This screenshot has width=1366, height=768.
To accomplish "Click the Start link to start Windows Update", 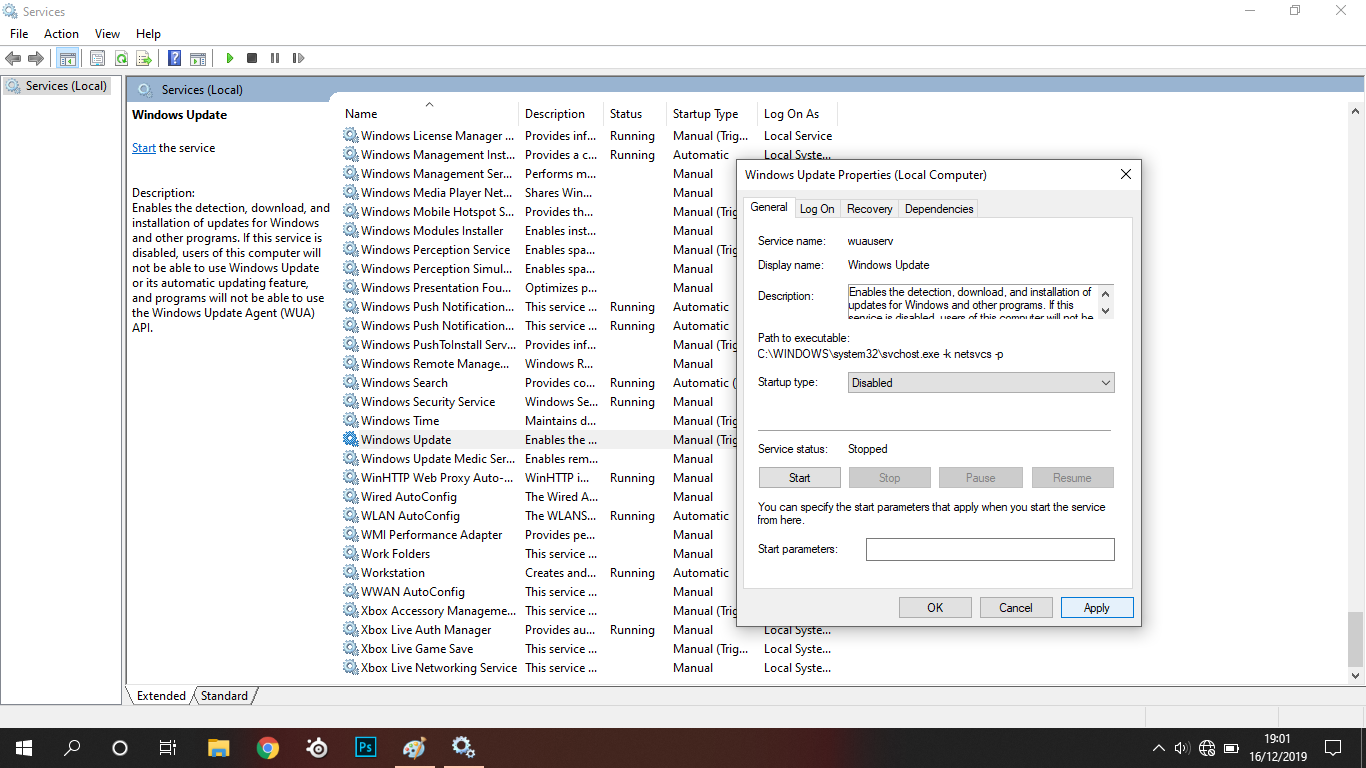I will 143,147.
